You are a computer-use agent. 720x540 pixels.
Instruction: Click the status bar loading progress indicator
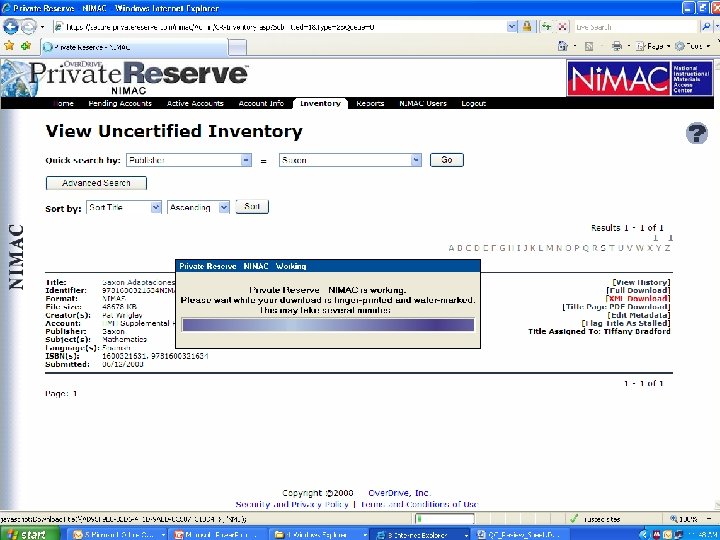444,519
